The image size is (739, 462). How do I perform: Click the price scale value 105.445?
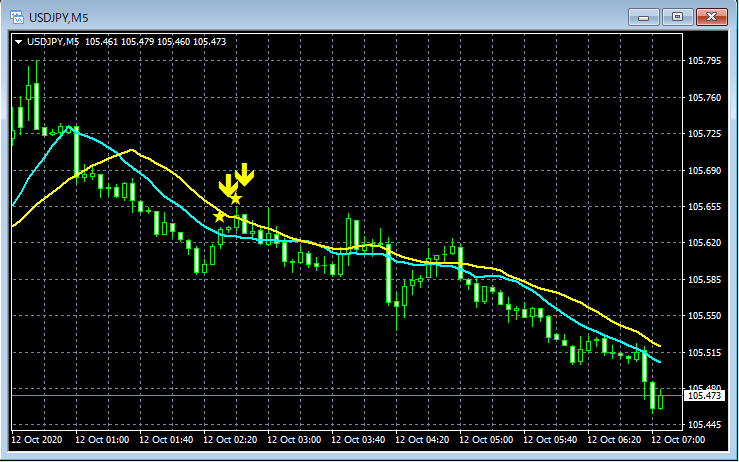point(705,425)
